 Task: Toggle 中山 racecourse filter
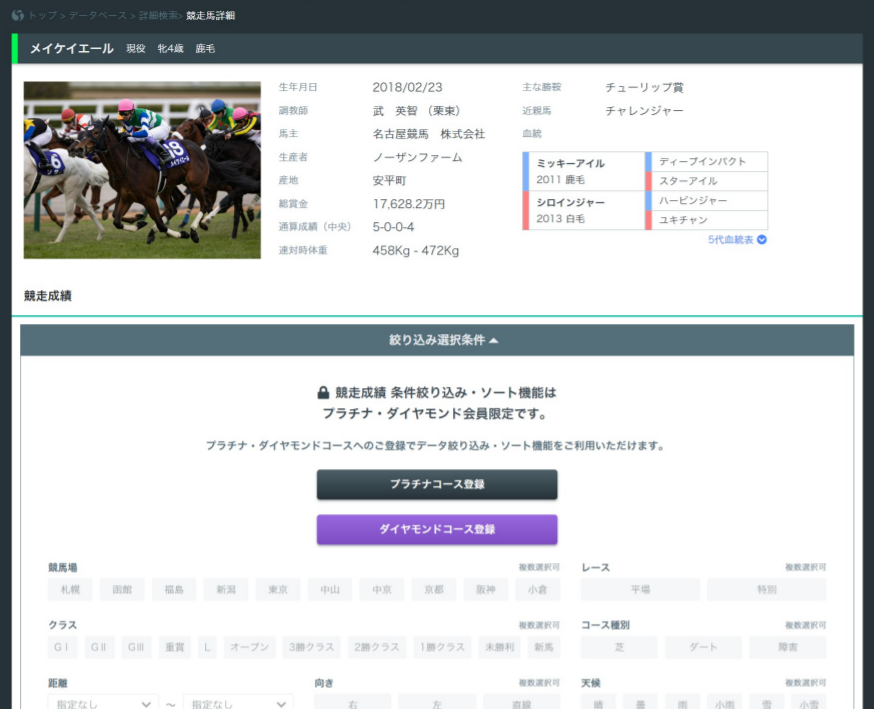(x=330, y=590)
